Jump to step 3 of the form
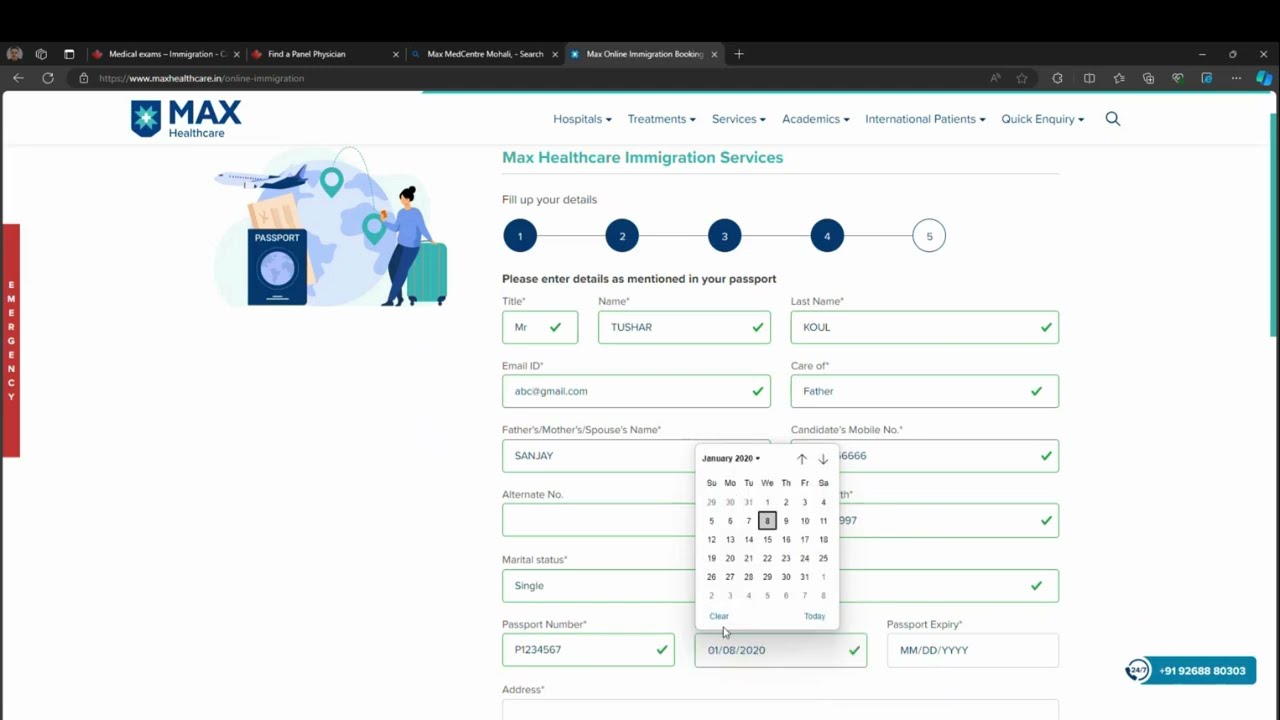1280x720 pixels. [725, 236]
